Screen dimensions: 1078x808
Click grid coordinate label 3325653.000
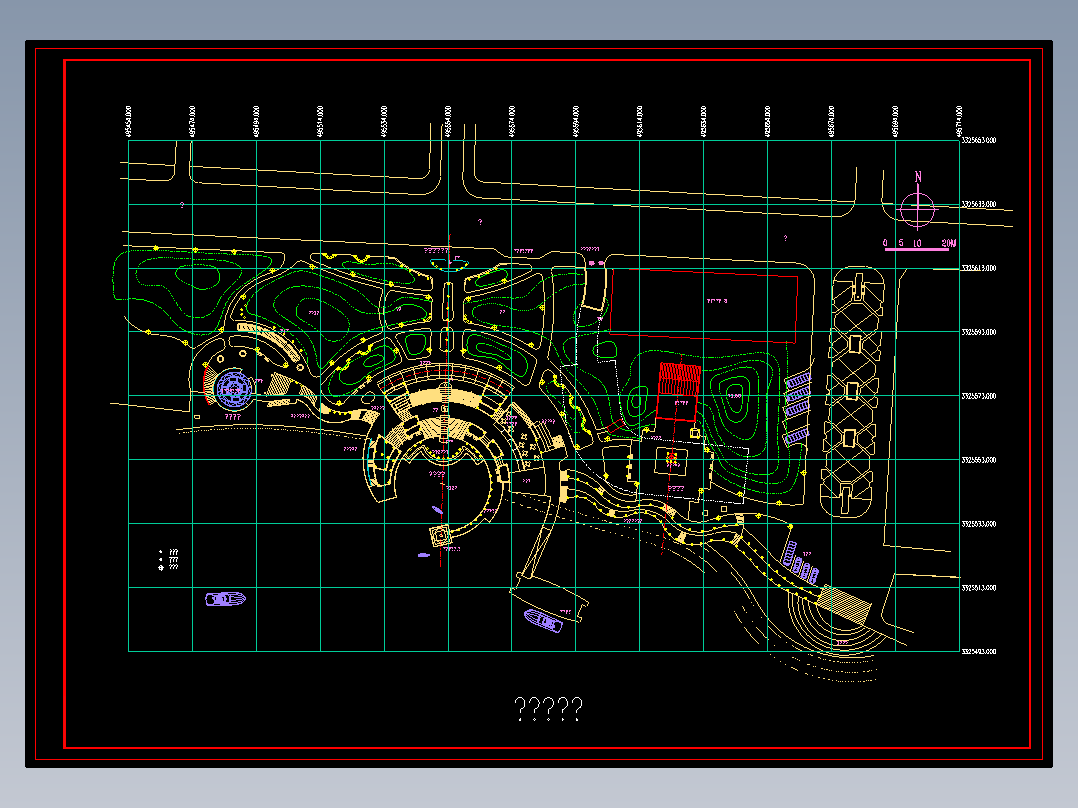979,140
